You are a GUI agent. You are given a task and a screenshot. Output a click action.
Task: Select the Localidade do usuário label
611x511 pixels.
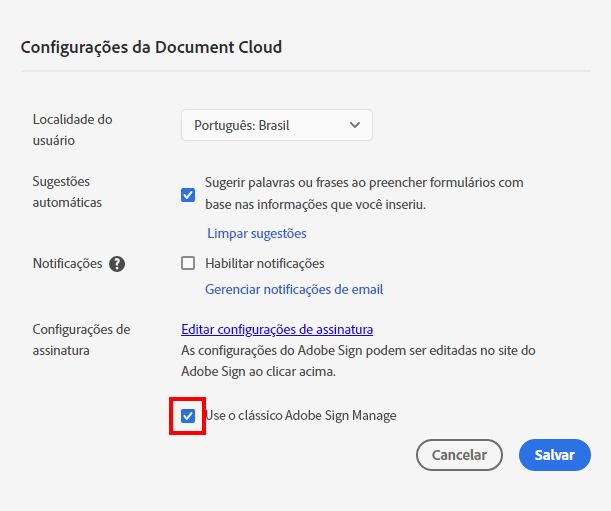pos(72,130)
